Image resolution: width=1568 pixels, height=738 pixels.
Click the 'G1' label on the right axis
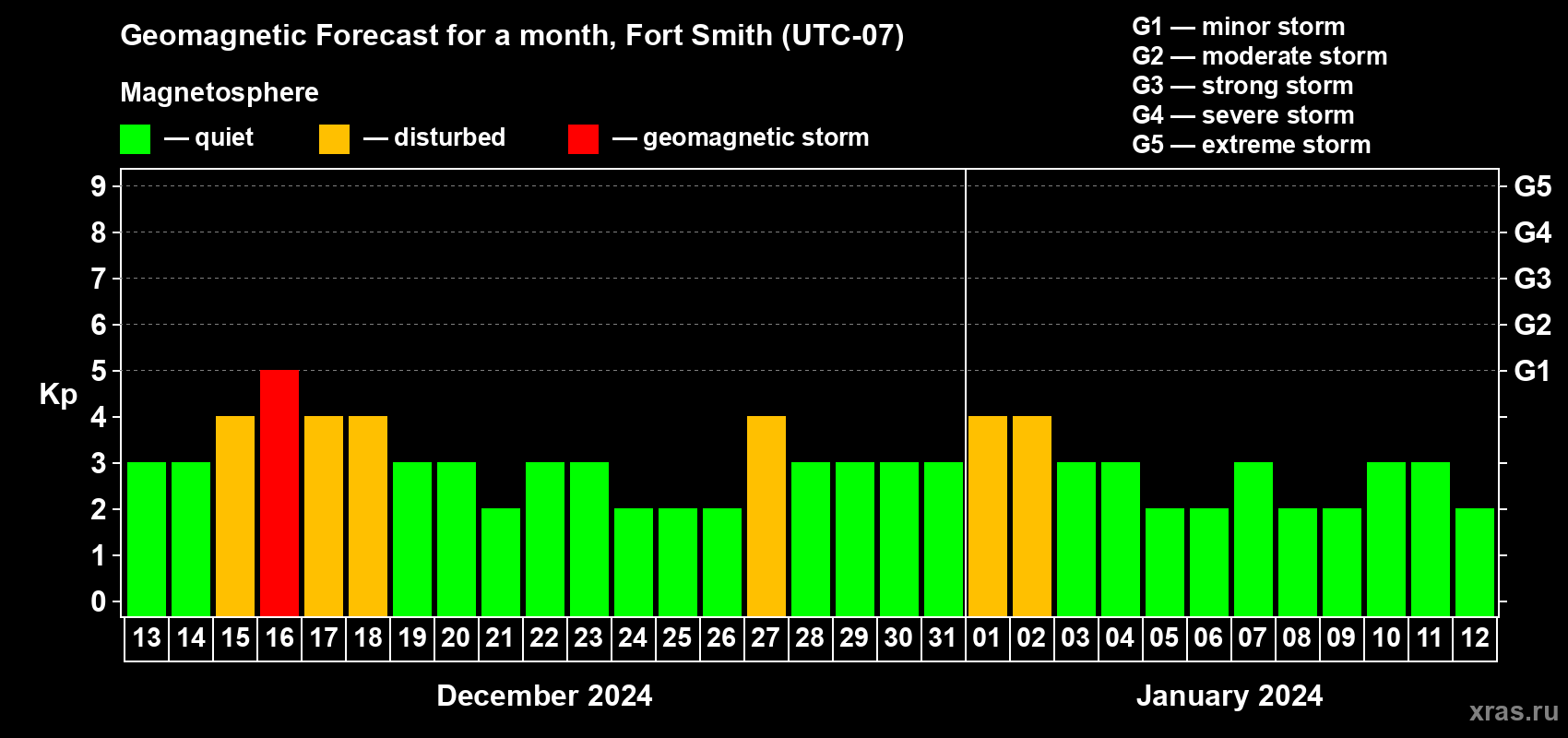pos(1533,371)
